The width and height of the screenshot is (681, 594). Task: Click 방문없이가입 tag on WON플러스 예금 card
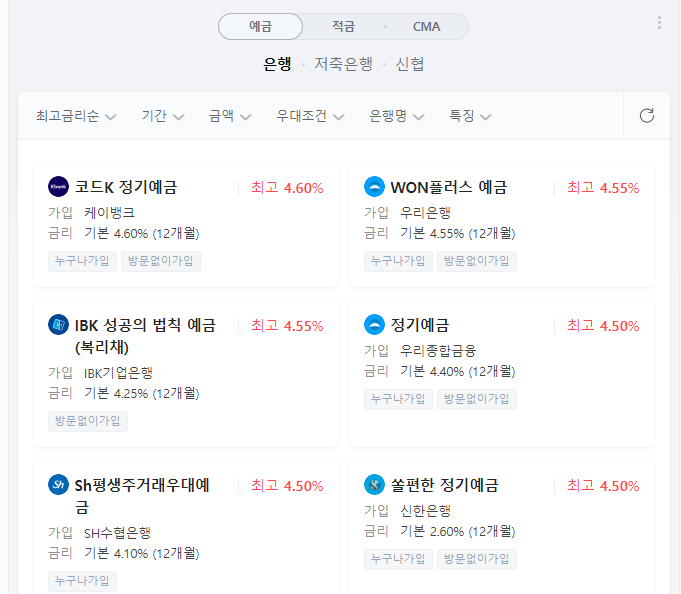point(477,261)
